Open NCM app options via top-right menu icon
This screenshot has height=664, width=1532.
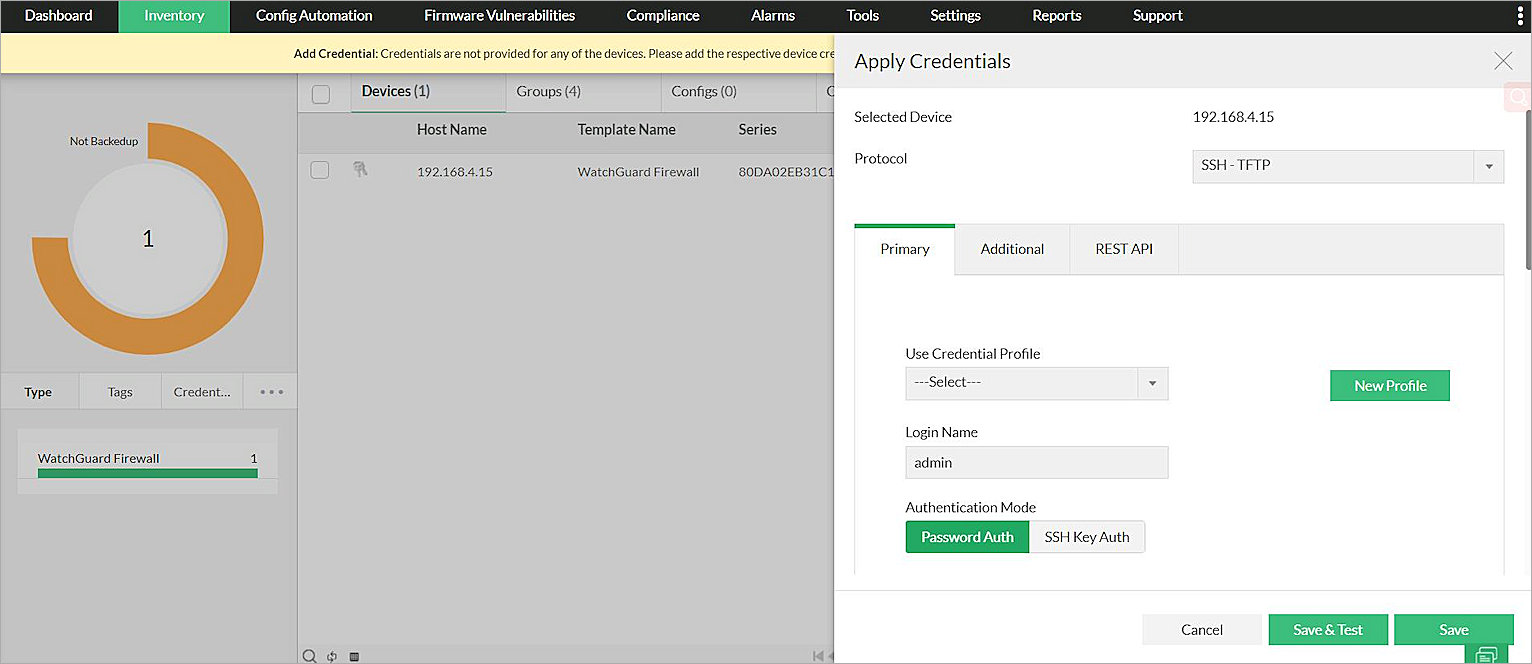point(1519,15)
